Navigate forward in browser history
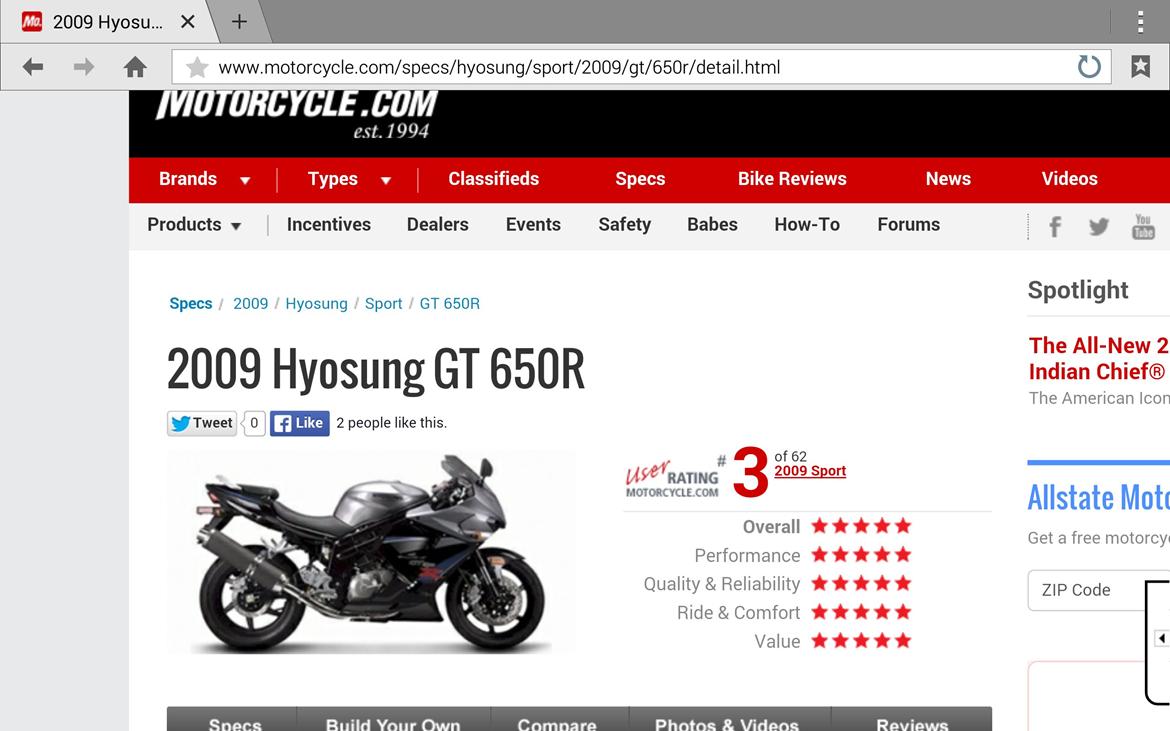 [84, 66]
